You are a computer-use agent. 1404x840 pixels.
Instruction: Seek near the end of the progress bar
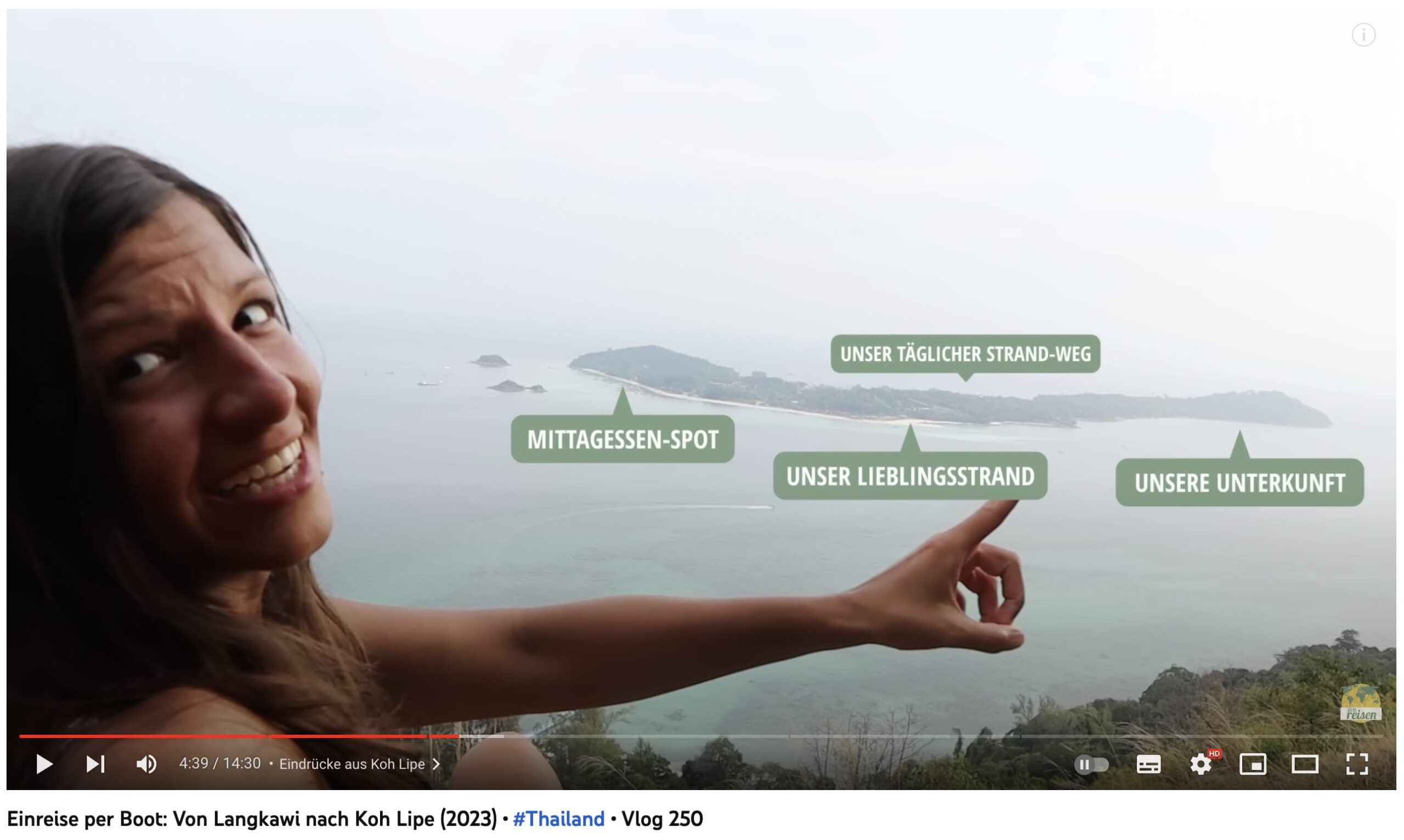1358,736
